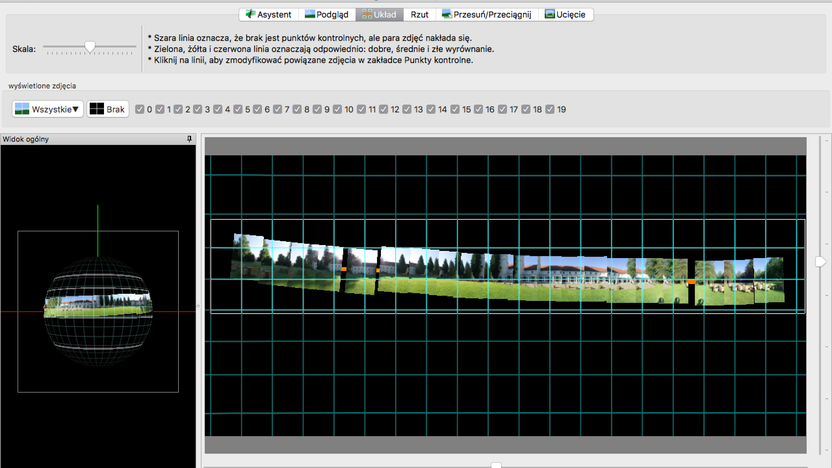
Task: Toggle image 7 checkbox
Action: click(x=278, y=109)
